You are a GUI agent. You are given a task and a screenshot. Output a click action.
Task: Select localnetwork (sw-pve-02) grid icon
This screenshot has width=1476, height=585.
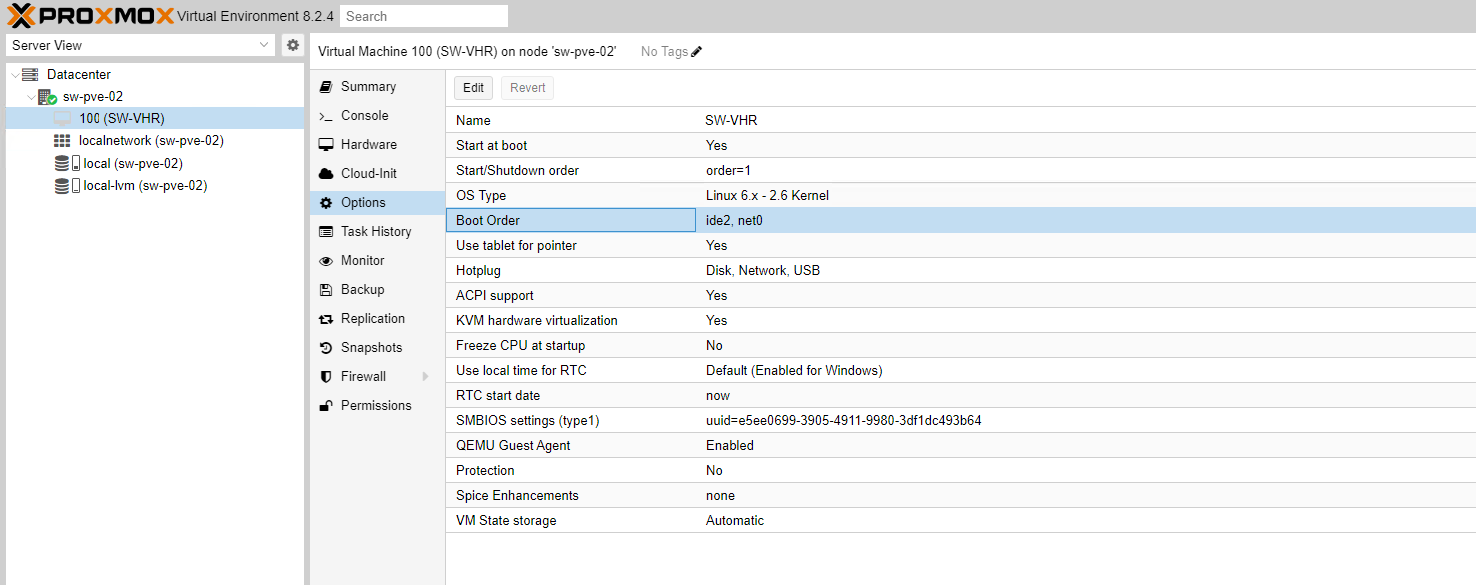(x=62, y=141)
